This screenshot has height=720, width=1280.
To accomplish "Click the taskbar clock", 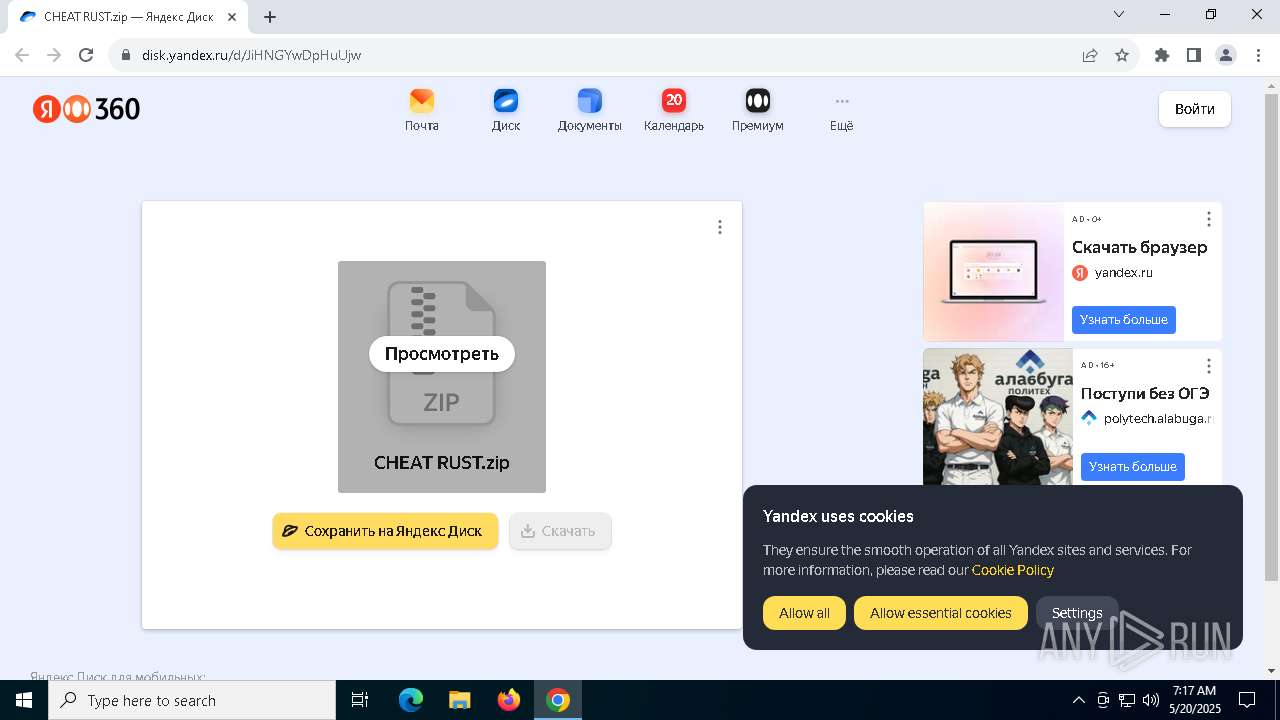I will click(1194, 700).
